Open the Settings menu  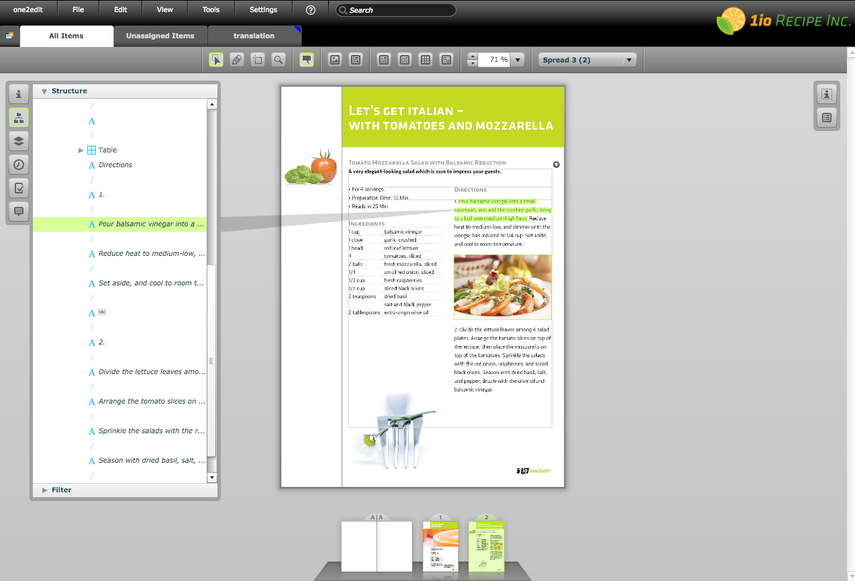(x=263, y=10)
